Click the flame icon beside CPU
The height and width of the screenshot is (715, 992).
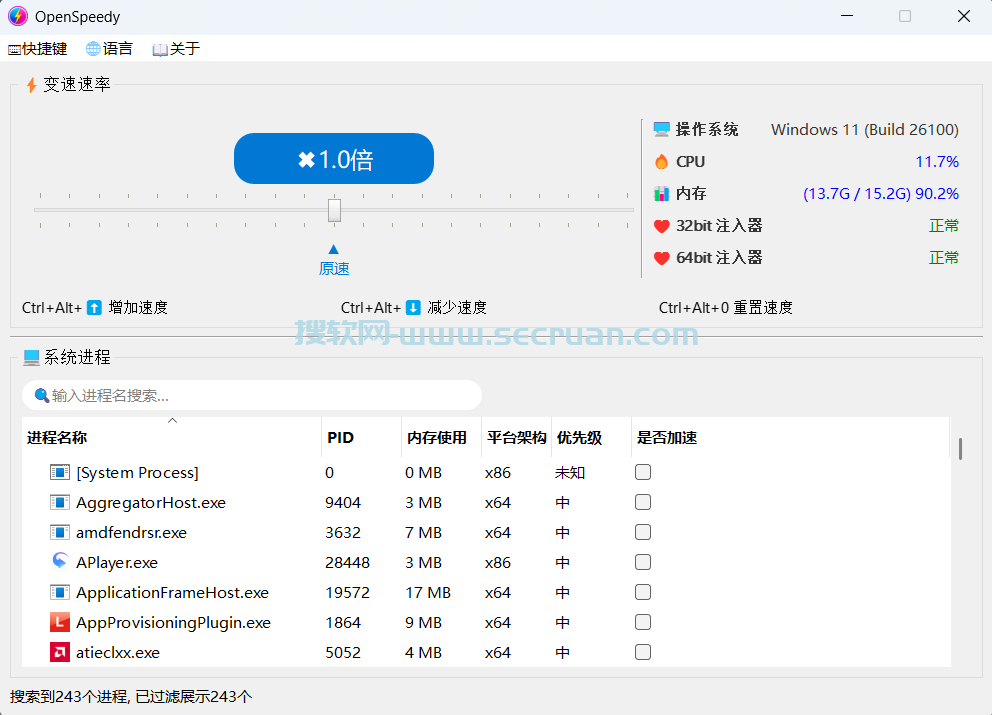point(662,162)
